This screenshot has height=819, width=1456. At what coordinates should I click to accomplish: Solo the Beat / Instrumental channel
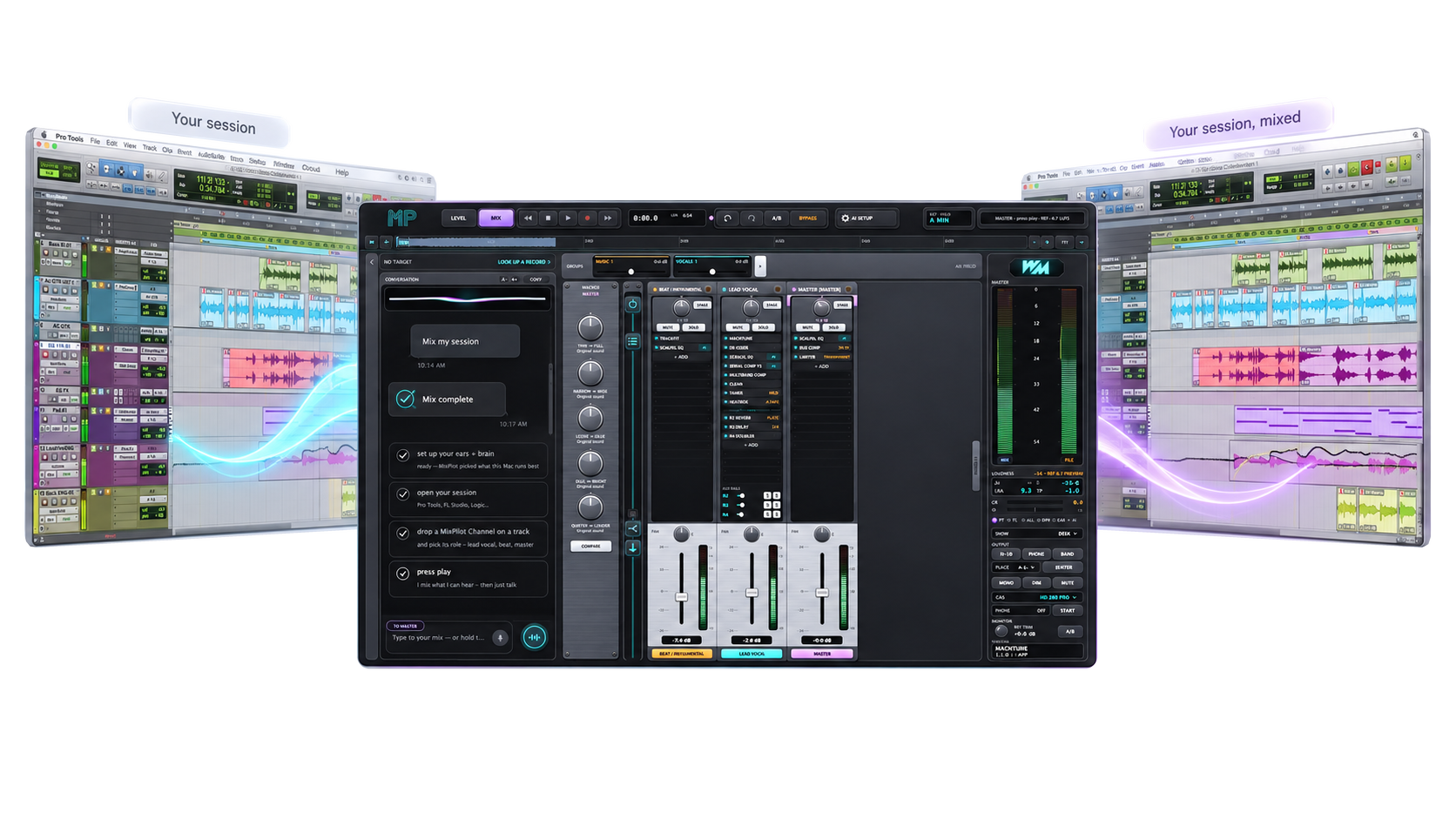click(x=693, y=327)
